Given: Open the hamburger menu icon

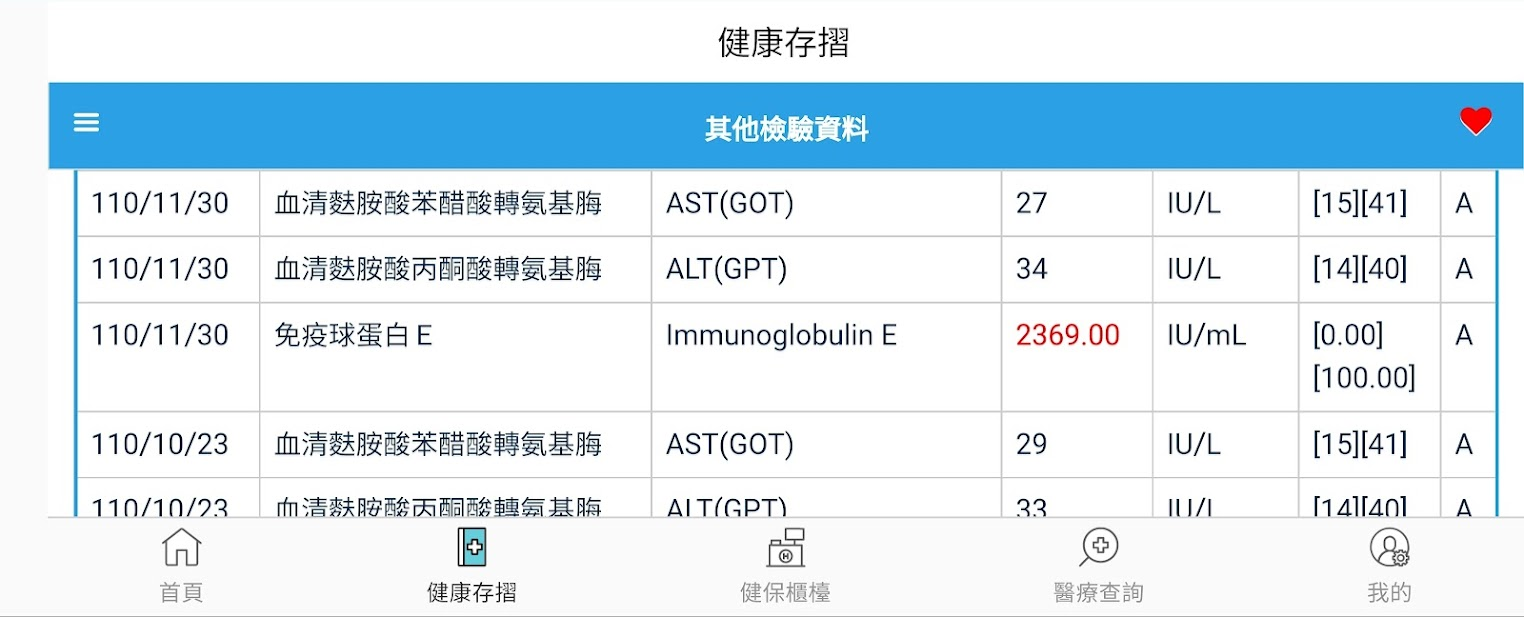Looking at the screenshot, I should point(86,122).
